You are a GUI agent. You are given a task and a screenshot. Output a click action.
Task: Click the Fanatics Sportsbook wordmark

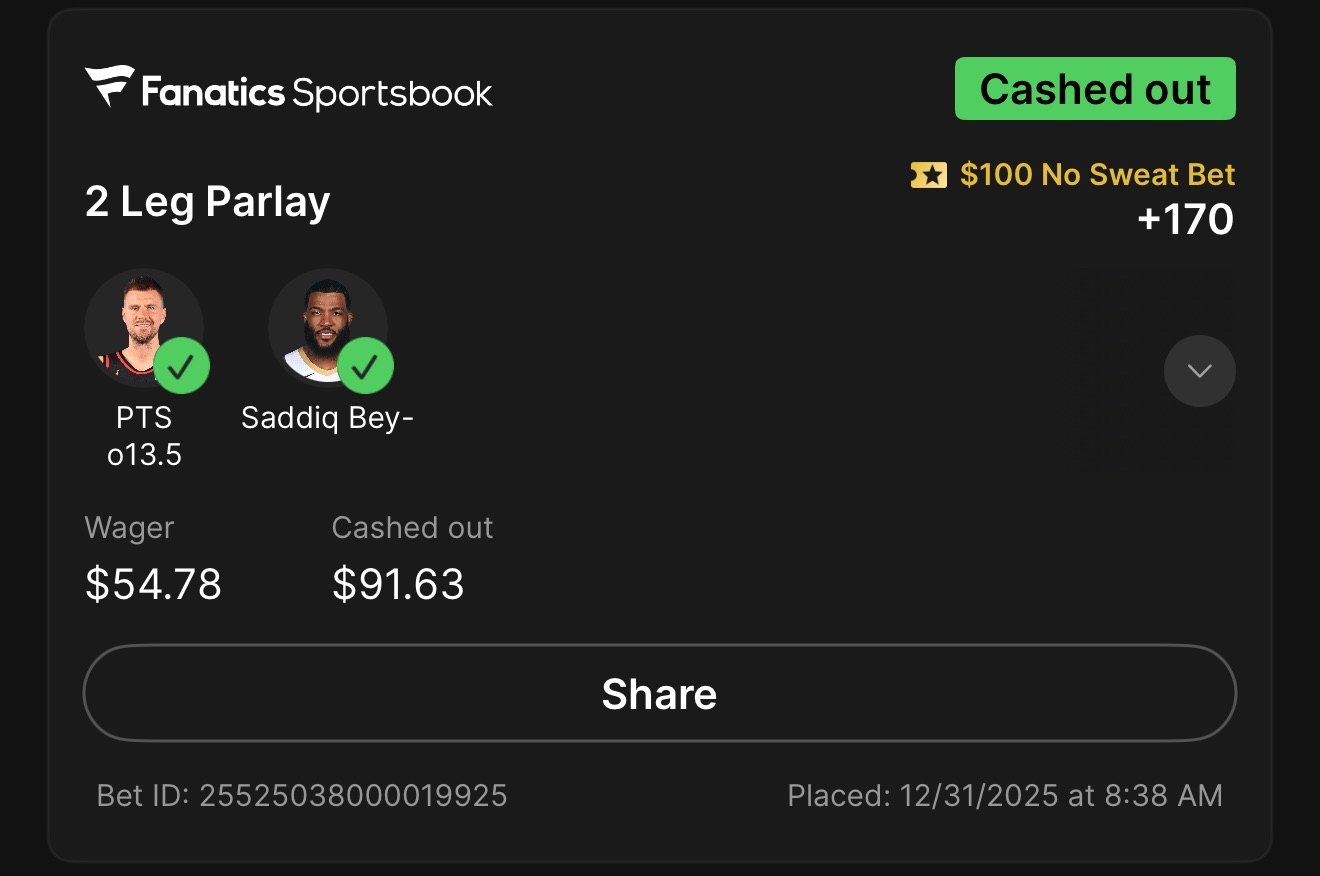[317, 93]
